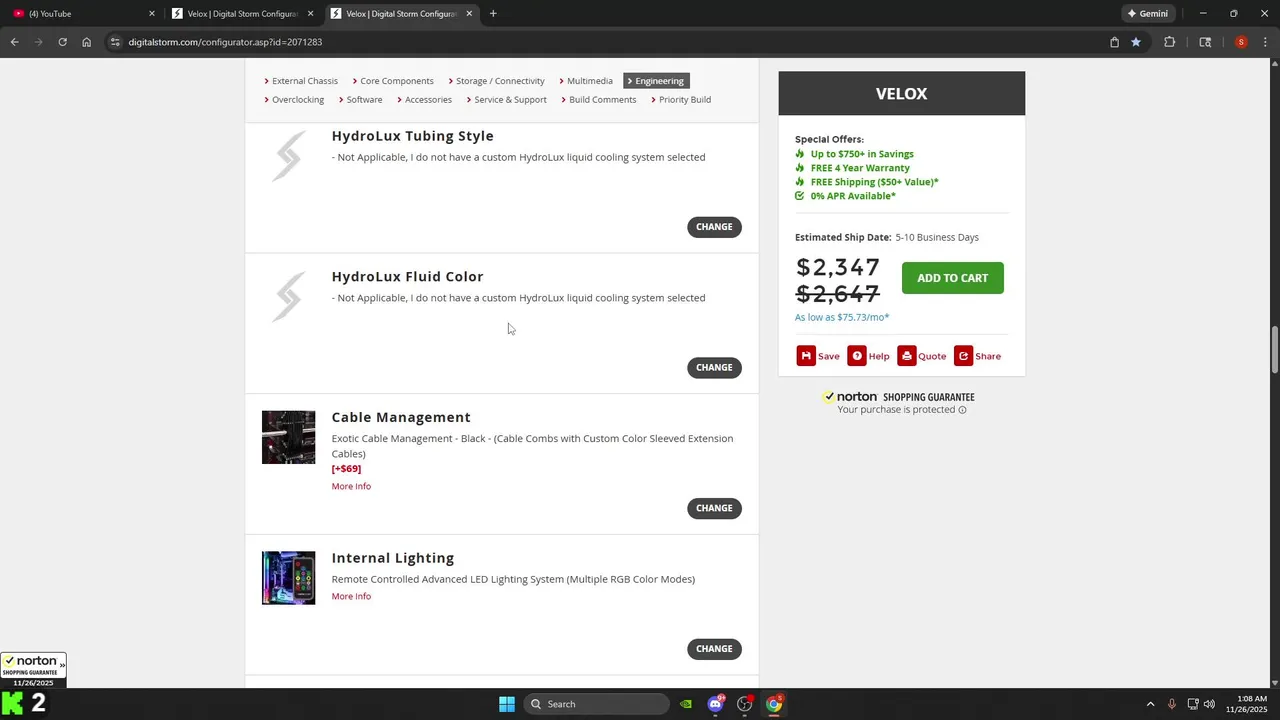Open More Info for Internal Lighting
The image size is (1280, 720).
(351, 596)
